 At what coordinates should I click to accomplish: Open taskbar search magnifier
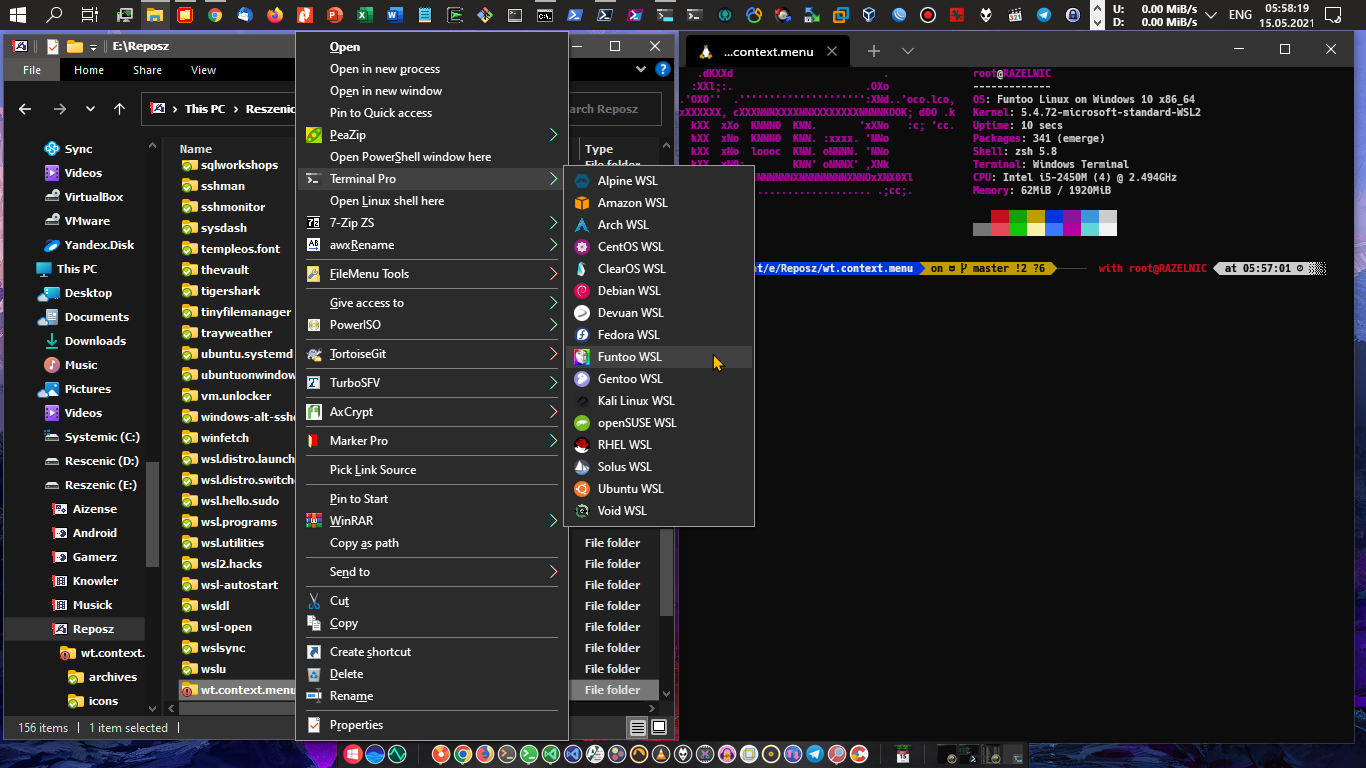[x=54, y=15]
